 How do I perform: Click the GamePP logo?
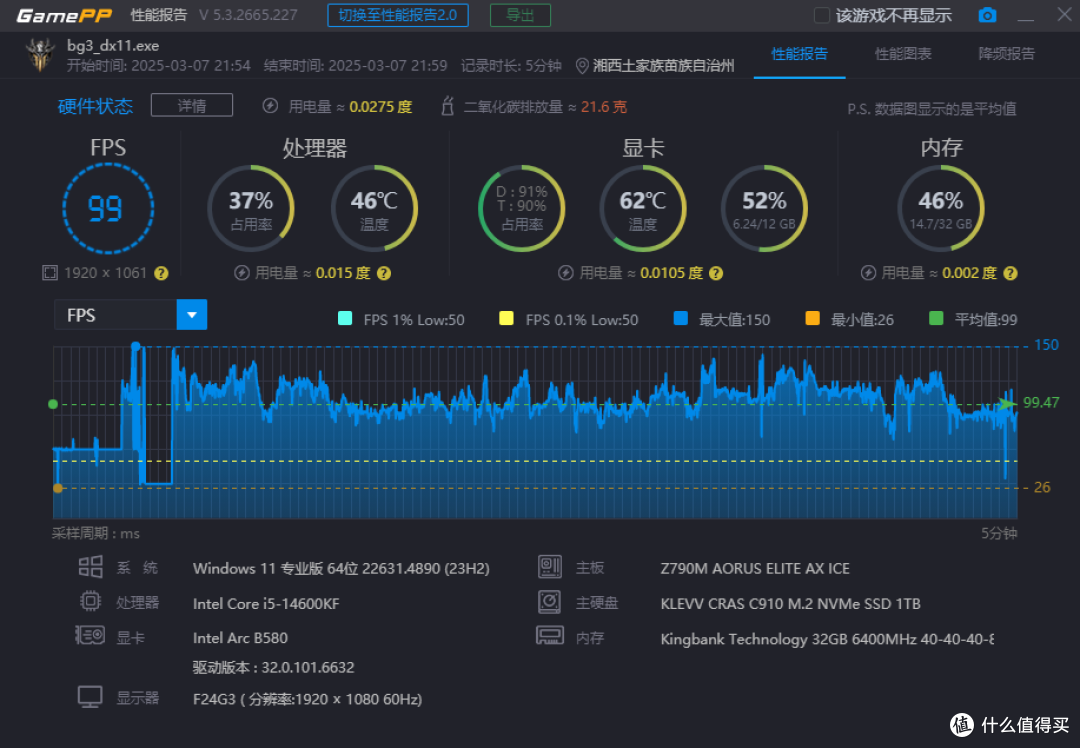[x=64, y=15]
